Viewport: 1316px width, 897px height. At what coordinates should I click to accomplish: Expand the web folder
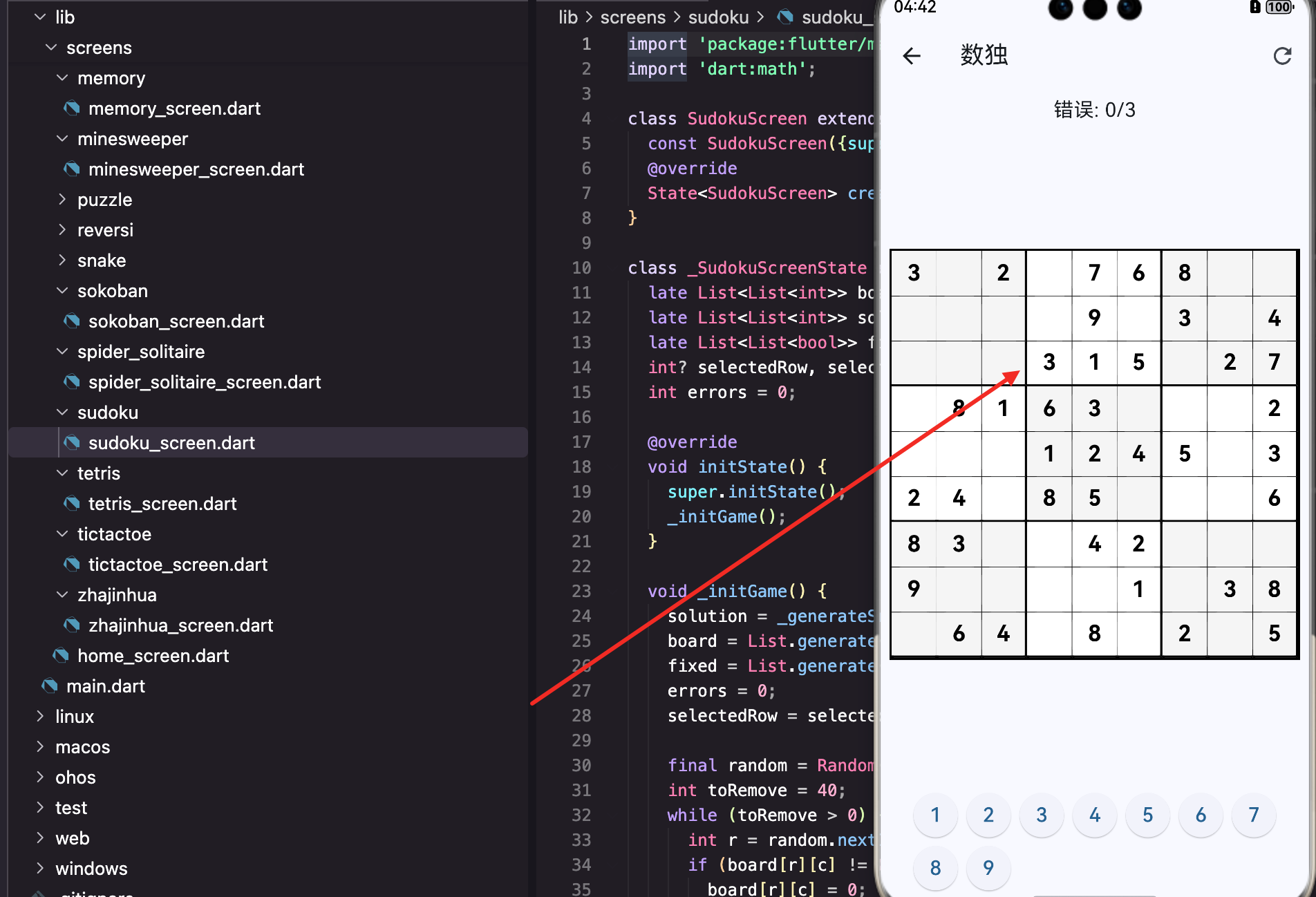point(40,838)
